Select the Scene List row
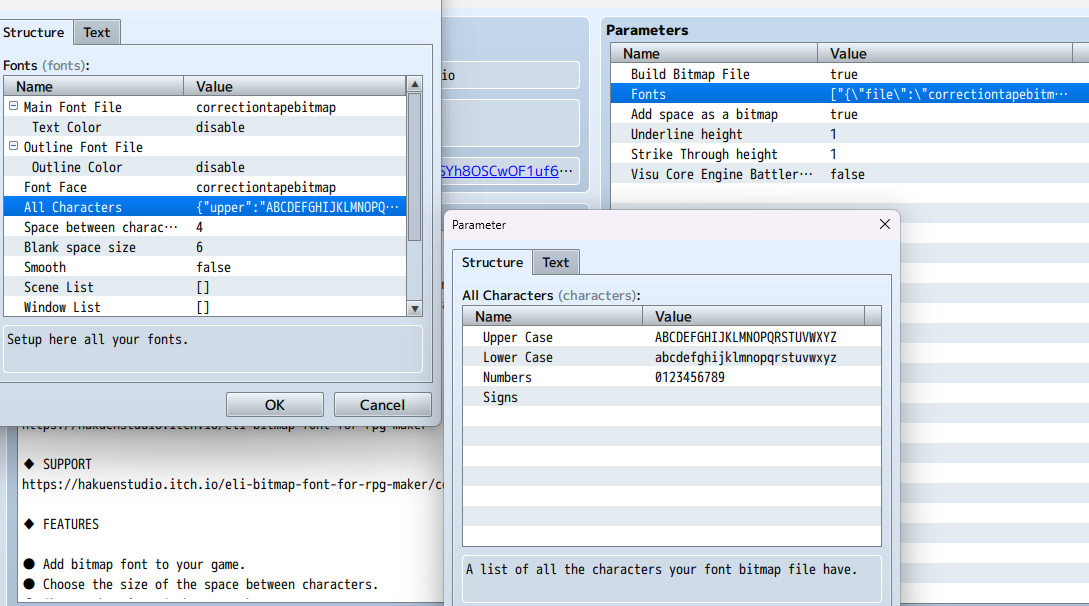Viewport: 1089px width, 606px height. [205, 287]
